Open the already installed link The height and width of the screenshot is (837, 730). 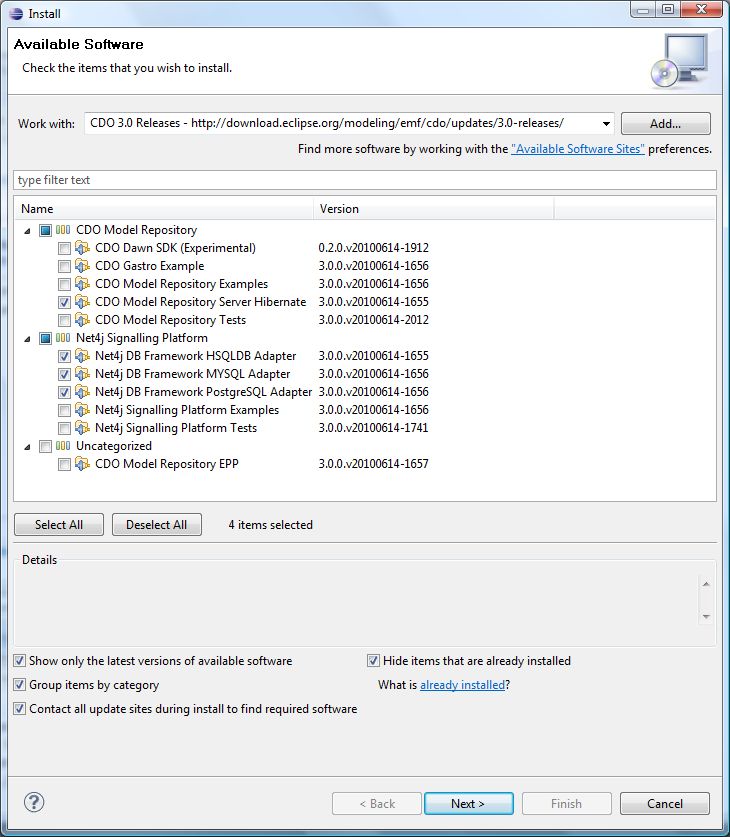click(462, 685)
